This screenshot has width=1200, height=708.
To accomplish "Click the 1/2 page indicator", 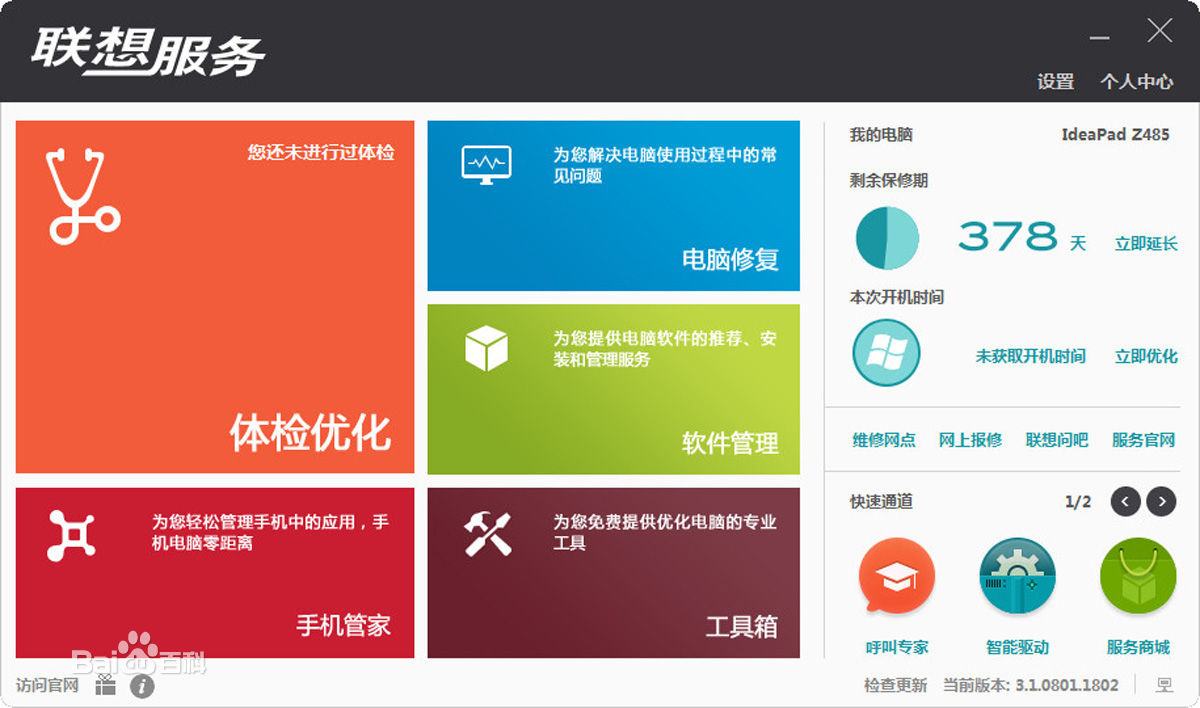I will tap(1078, 502).
